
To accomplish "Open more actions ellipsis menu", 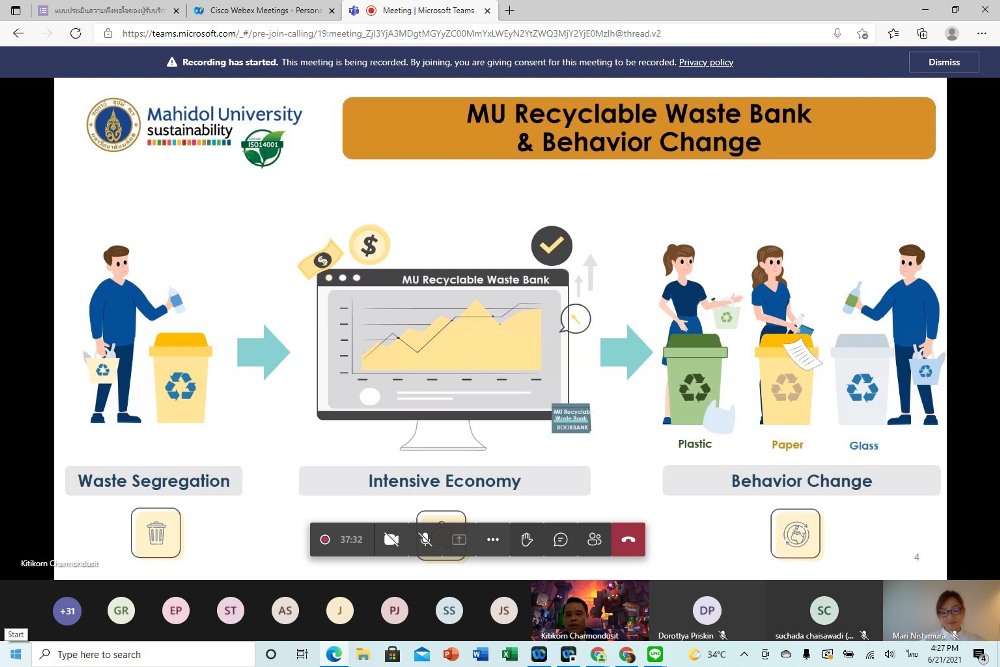I will [x=493, y=540].
